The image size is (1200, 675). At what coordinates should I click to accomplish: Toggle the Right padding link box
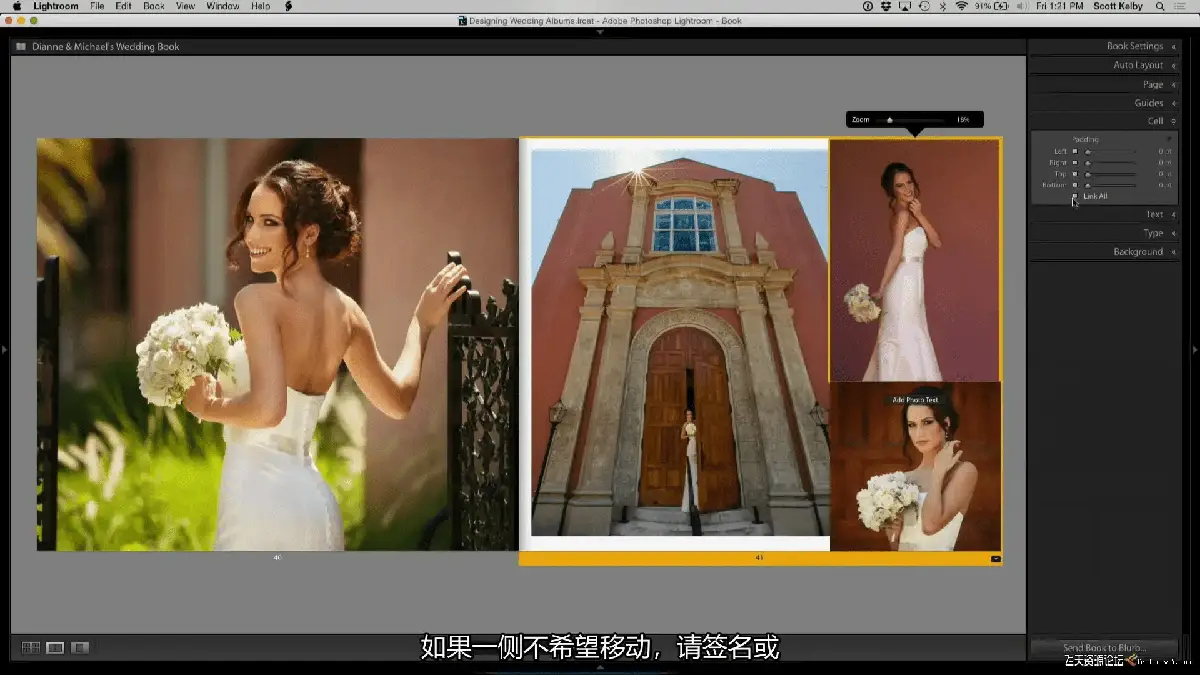(1075, 163)
